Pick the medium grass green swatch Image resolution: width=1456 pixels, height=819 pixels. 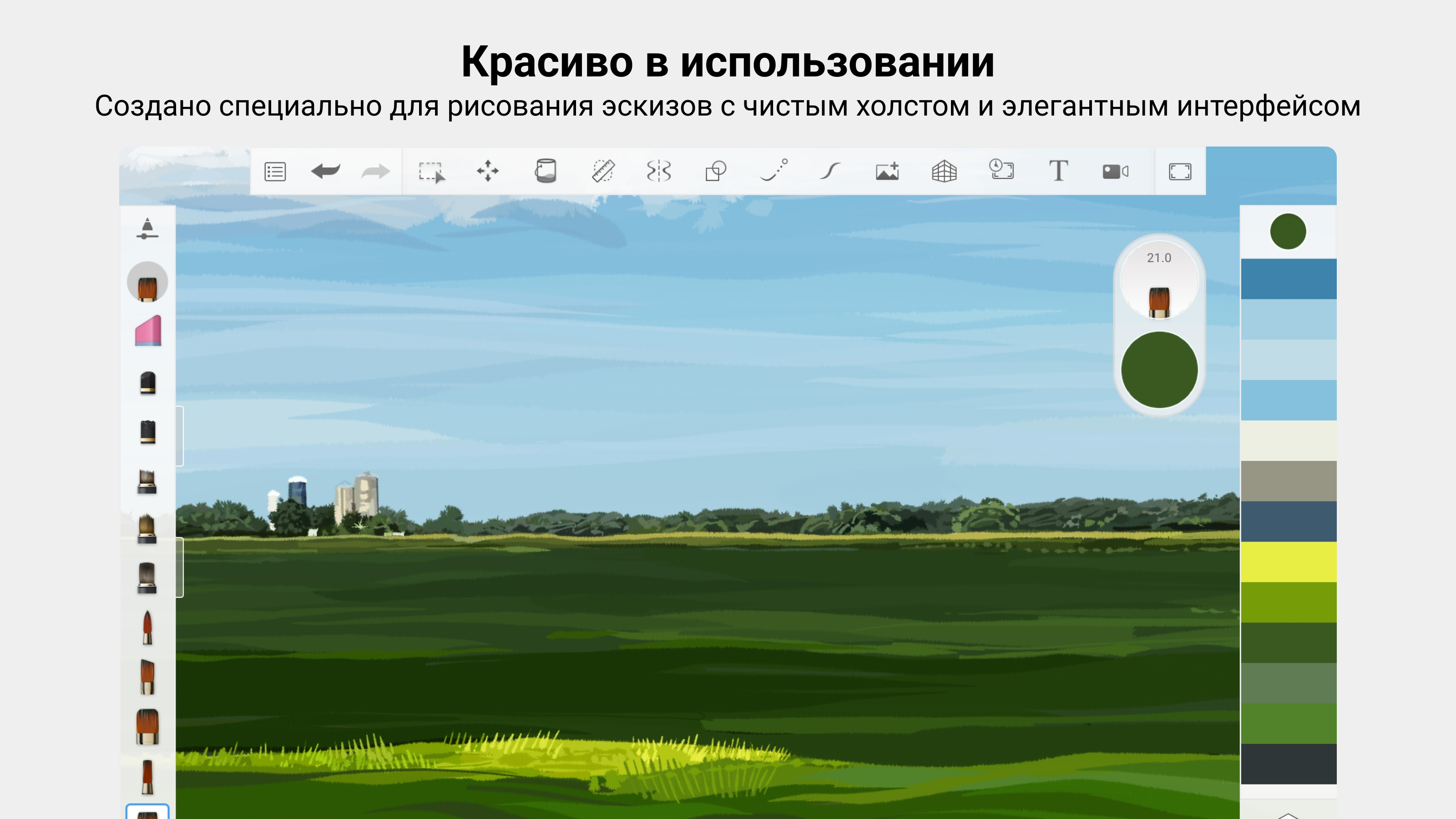coord(1288,723)
